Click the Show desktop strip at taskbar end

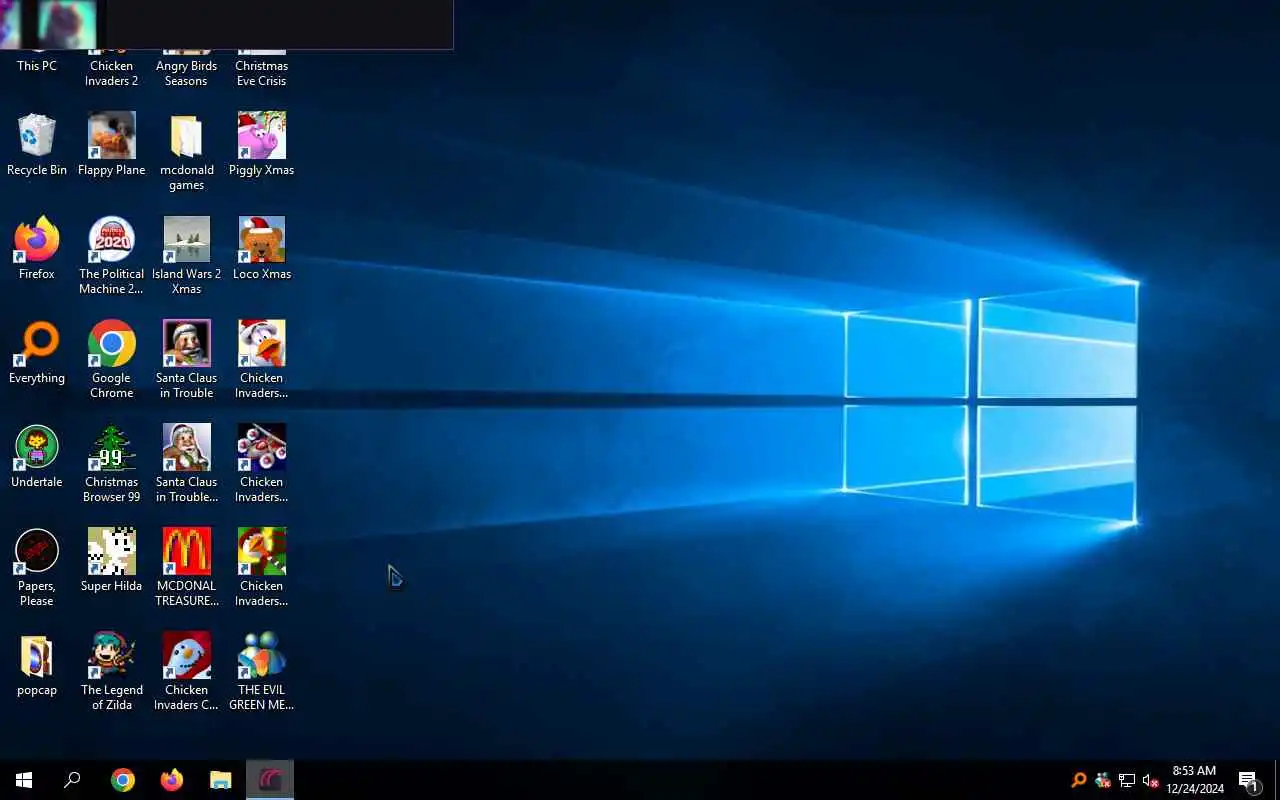click(x=1277, y=780)
